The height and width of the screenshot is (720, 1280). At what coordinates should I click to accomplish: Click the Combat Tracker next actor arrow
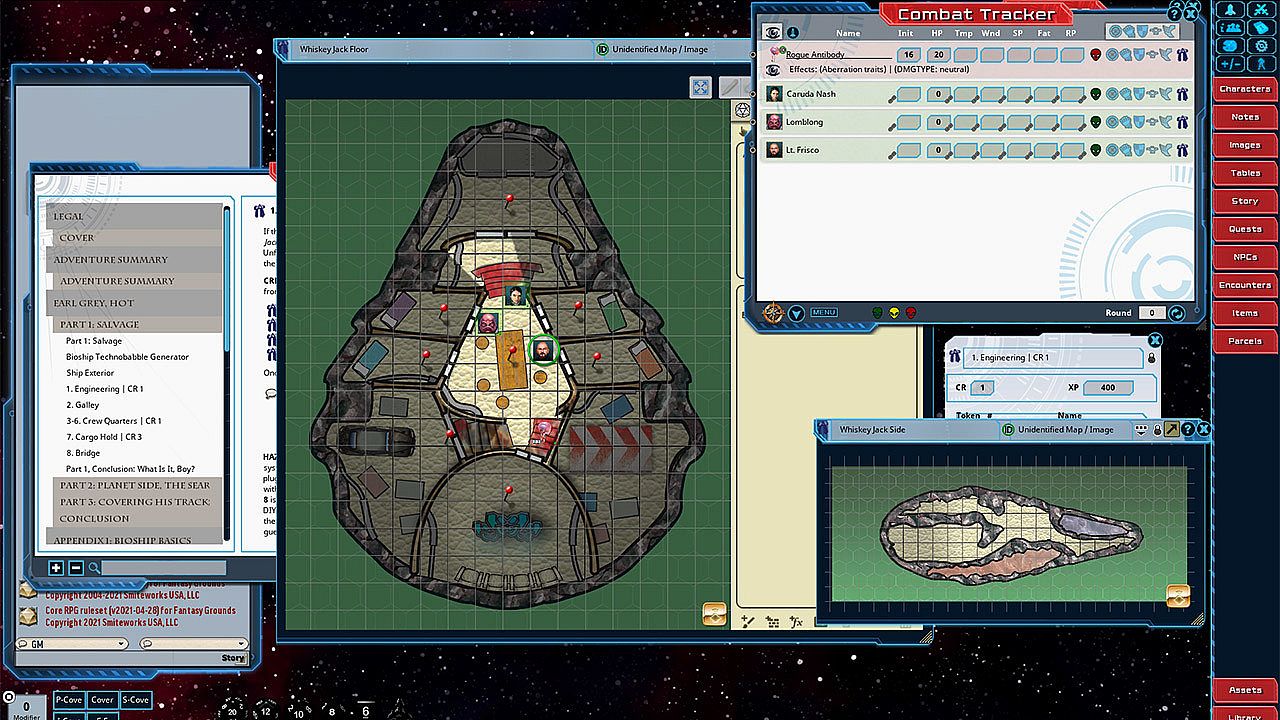pos(797,313)
